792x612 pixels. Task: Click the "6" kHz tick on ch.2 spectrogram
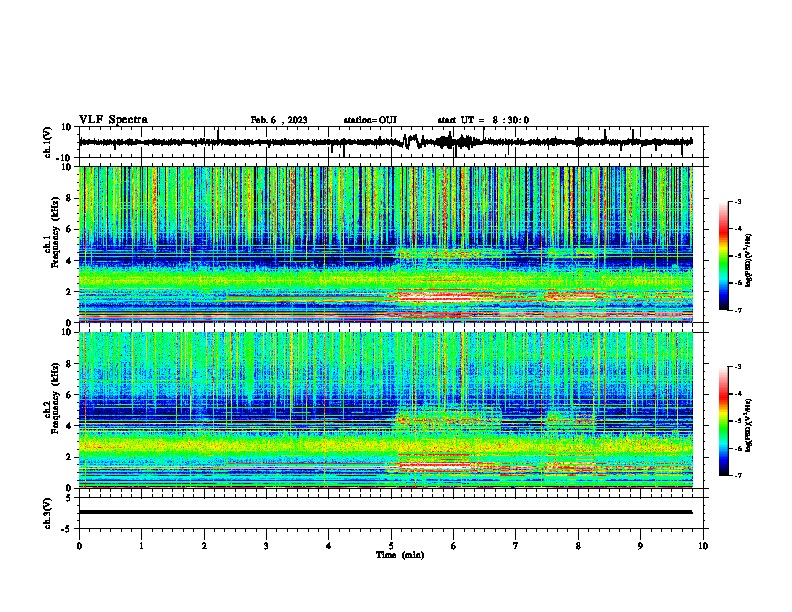tap(70, 395)
